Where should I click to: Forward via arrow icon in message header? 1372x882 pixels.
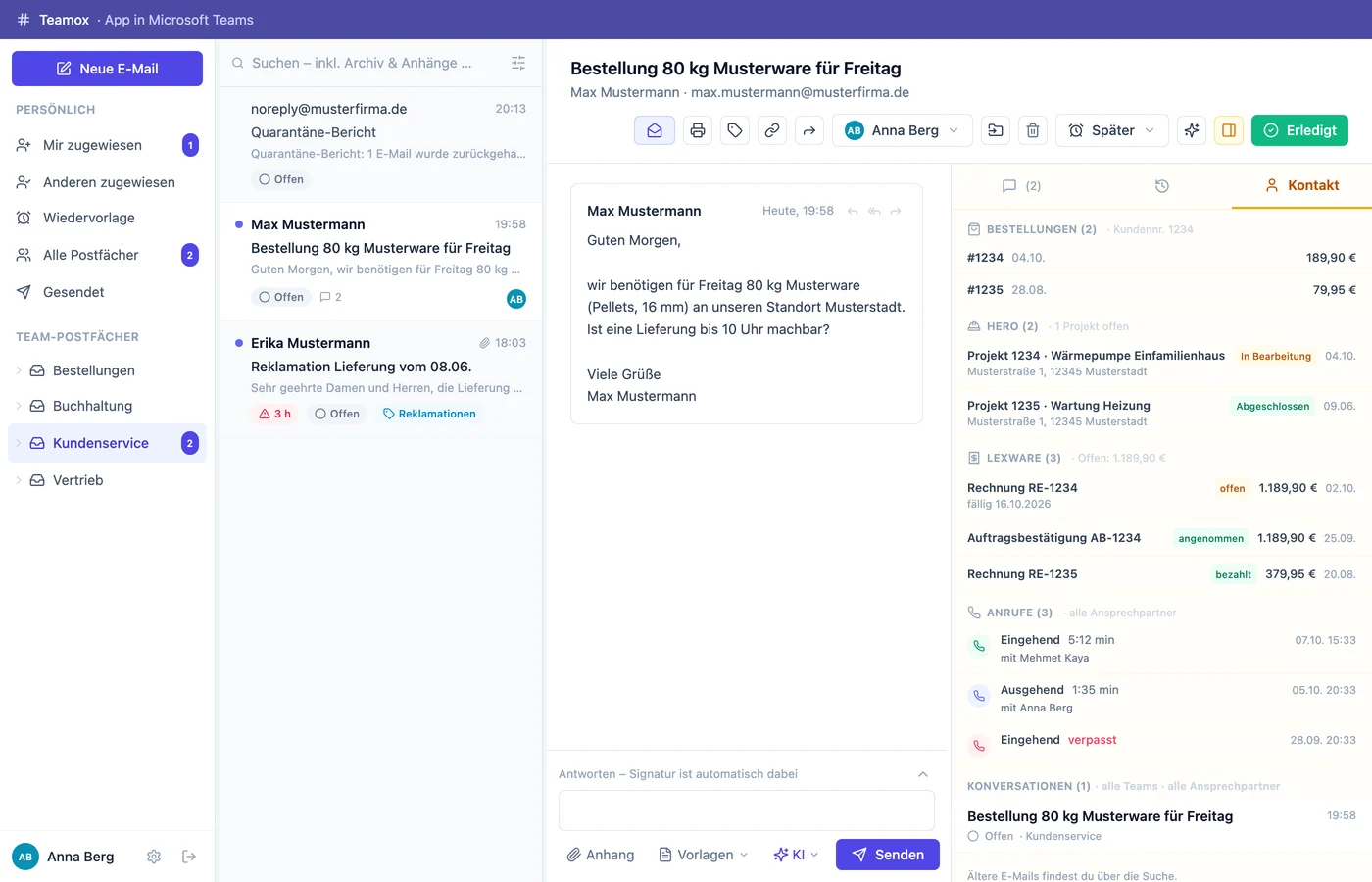[896, 211]
